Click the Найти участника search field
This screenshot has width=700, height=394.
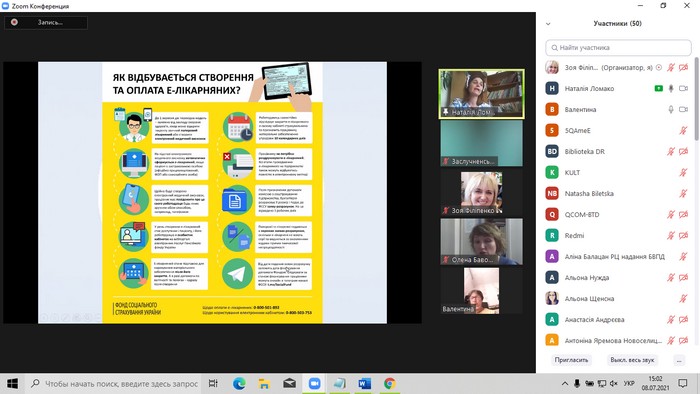[618, 47]
